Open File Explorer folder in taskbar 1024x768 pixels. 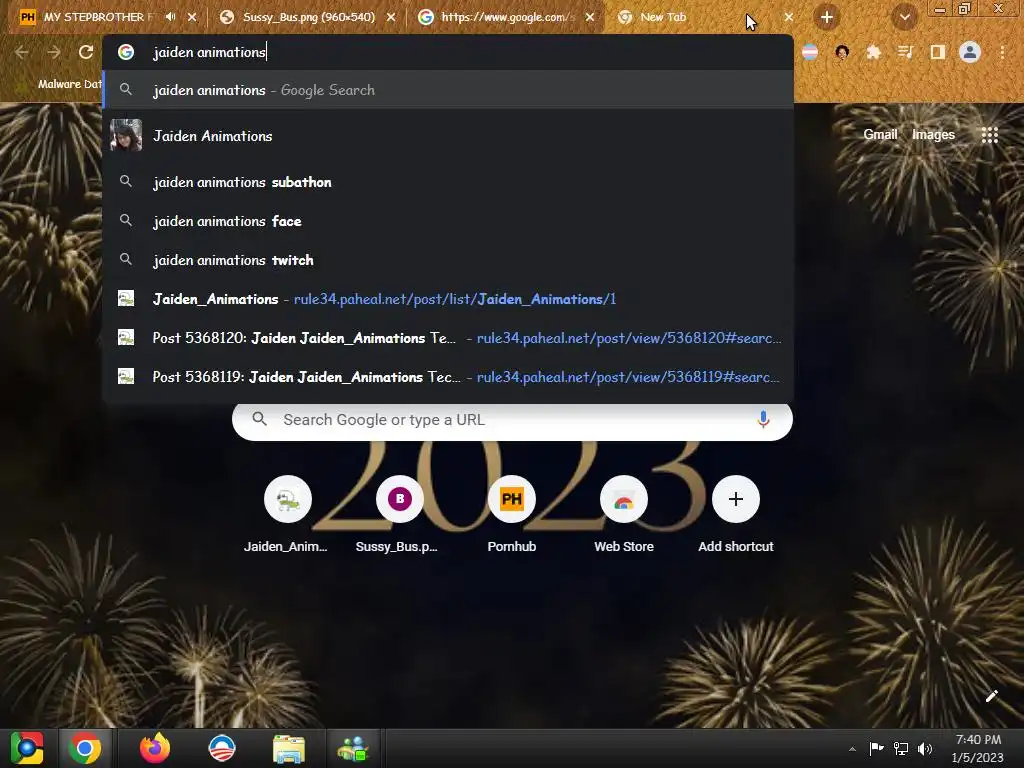point(289,749)
